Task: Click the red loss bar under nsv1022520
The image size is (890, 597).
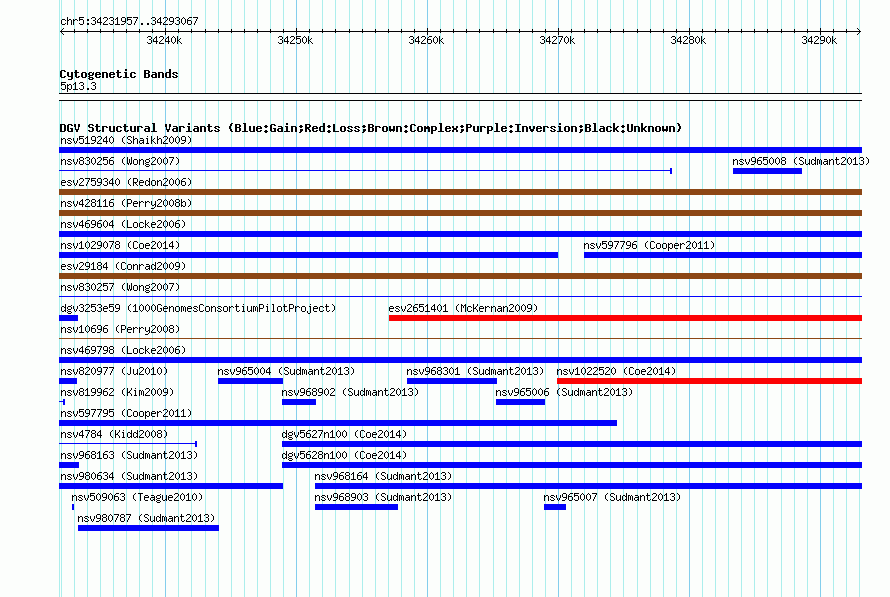Action: (710, 381)
